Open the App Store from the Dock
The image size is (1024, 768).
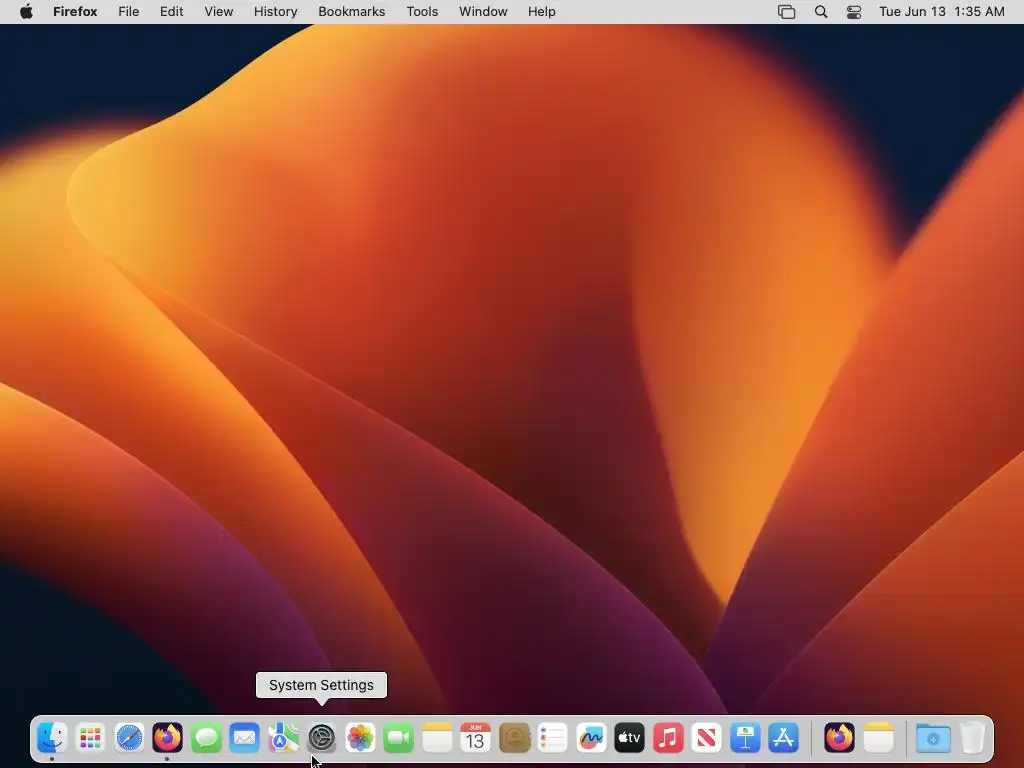point(784,738)
